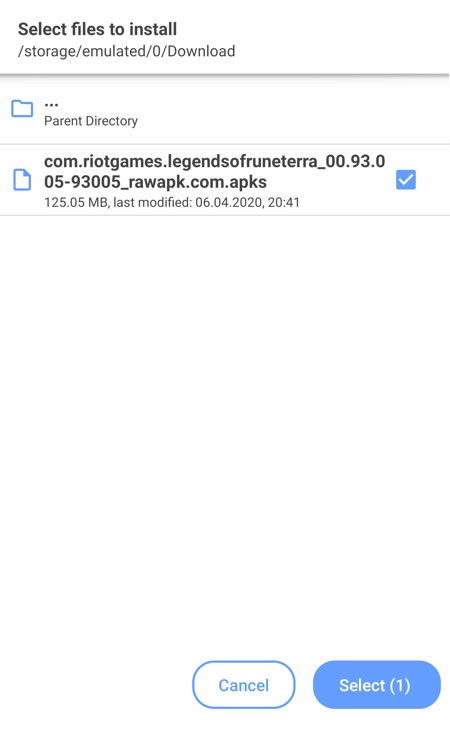This screenshot has height=729, width=450.
Task: Open the Parent Directory entry
Action: click(225, 111)
